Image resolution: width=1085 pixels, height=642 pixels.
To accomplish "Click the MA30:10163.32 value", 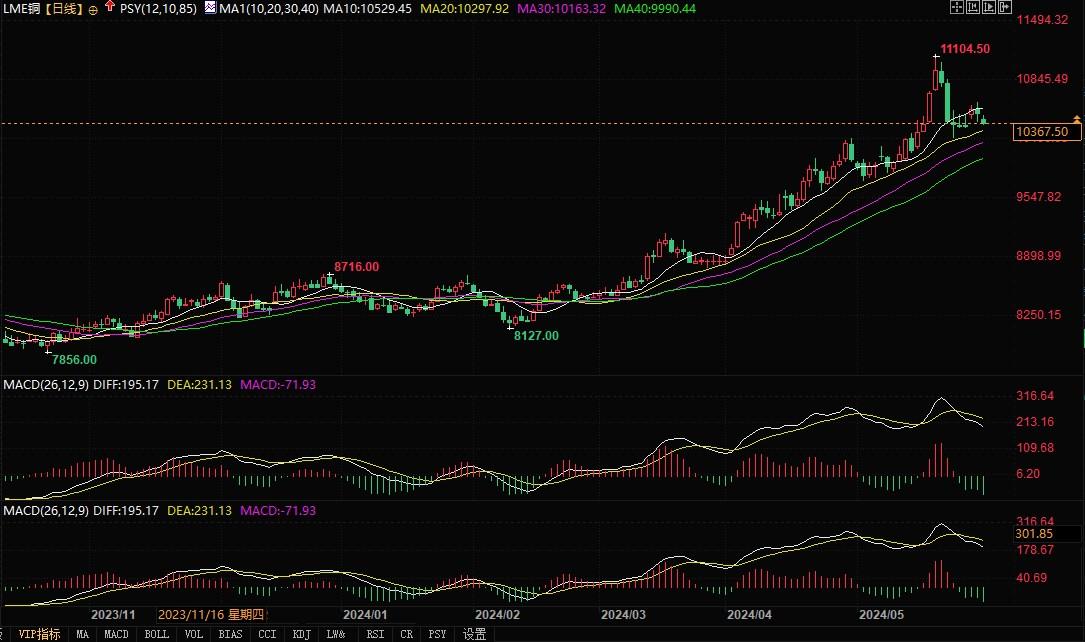I will coord(561,9).
